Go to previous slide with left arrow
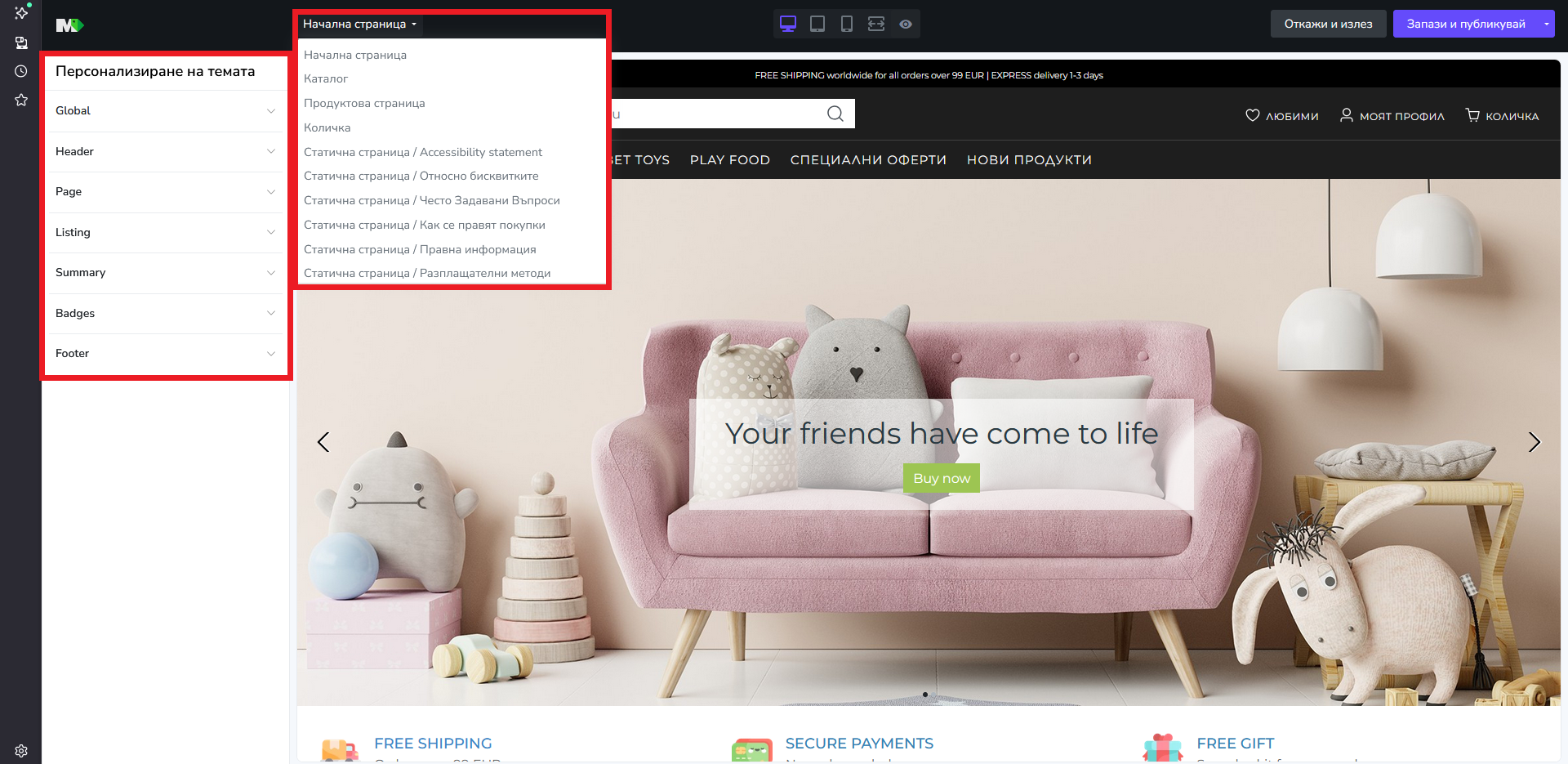1568x764 pixels. pos(323,442)
